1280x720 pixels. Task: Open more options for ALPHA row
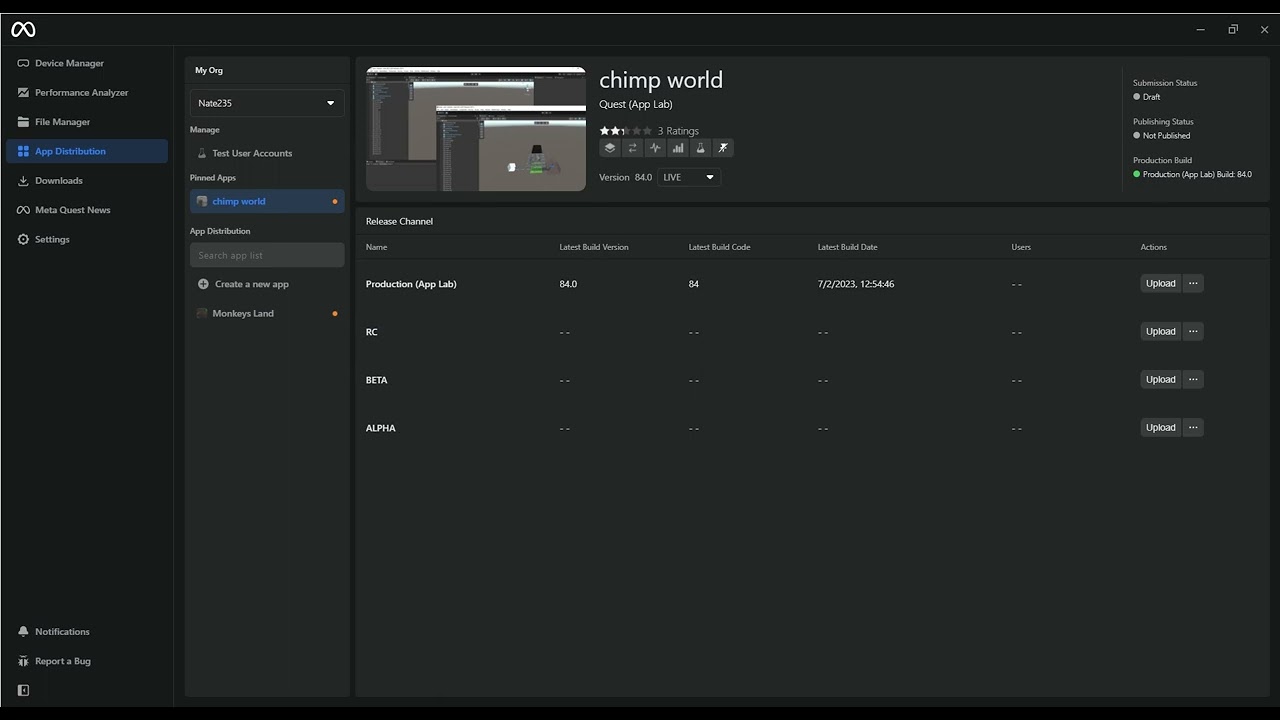point(1193,428)
